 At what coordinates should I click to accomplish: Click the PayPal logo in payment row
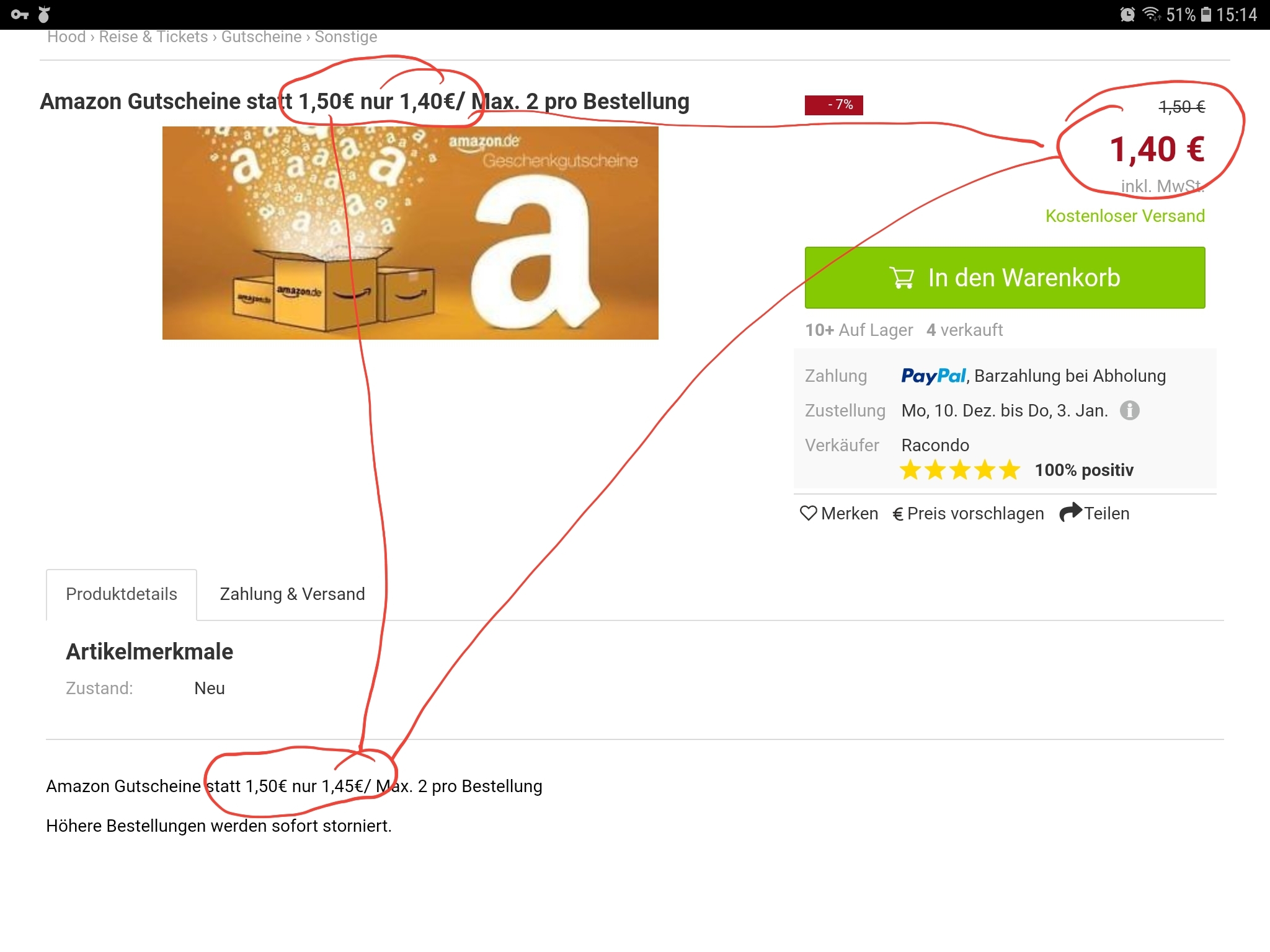pos(933,376)
